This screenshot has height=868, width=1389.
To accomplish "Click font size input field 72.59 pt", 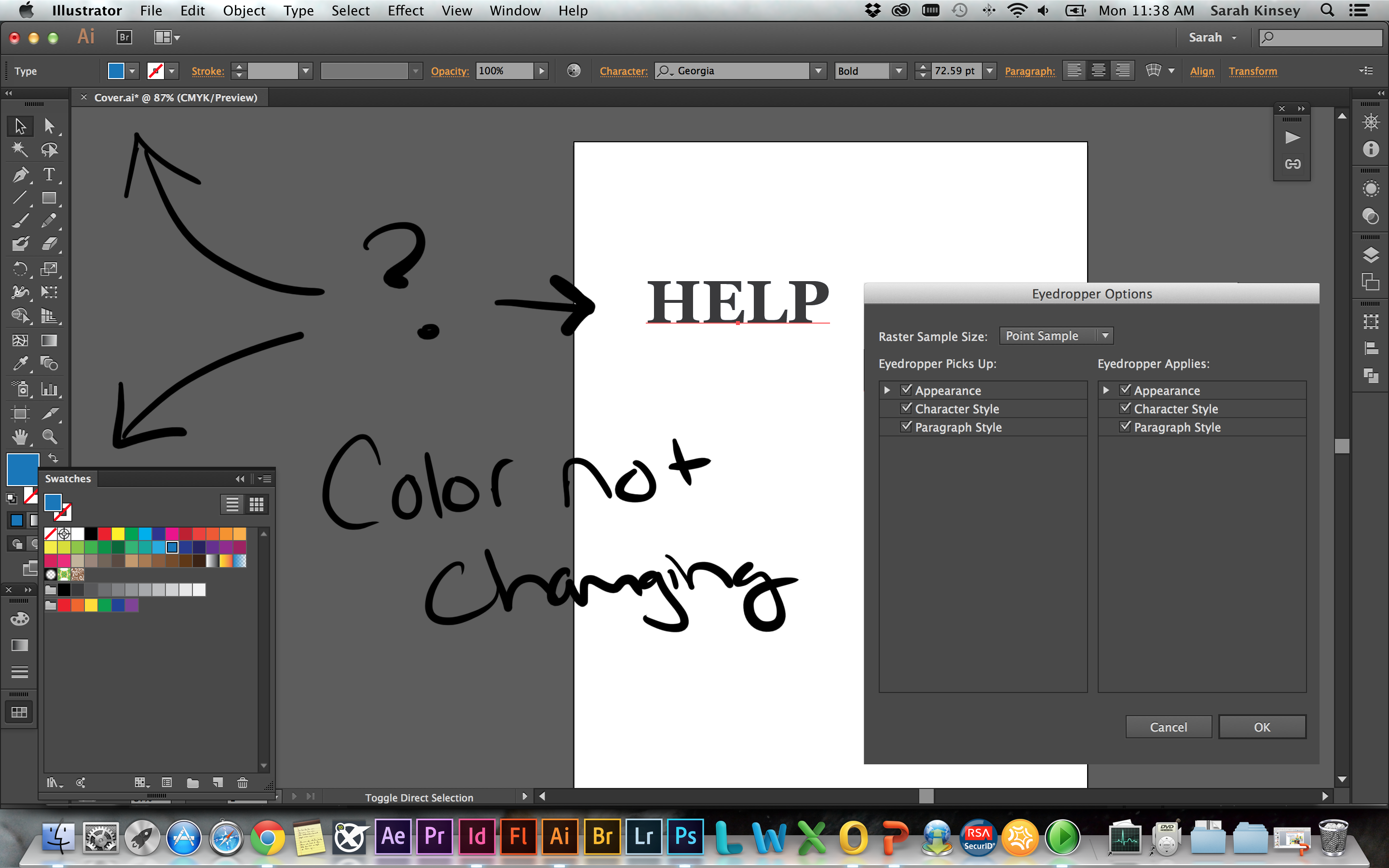I will 955,70.
